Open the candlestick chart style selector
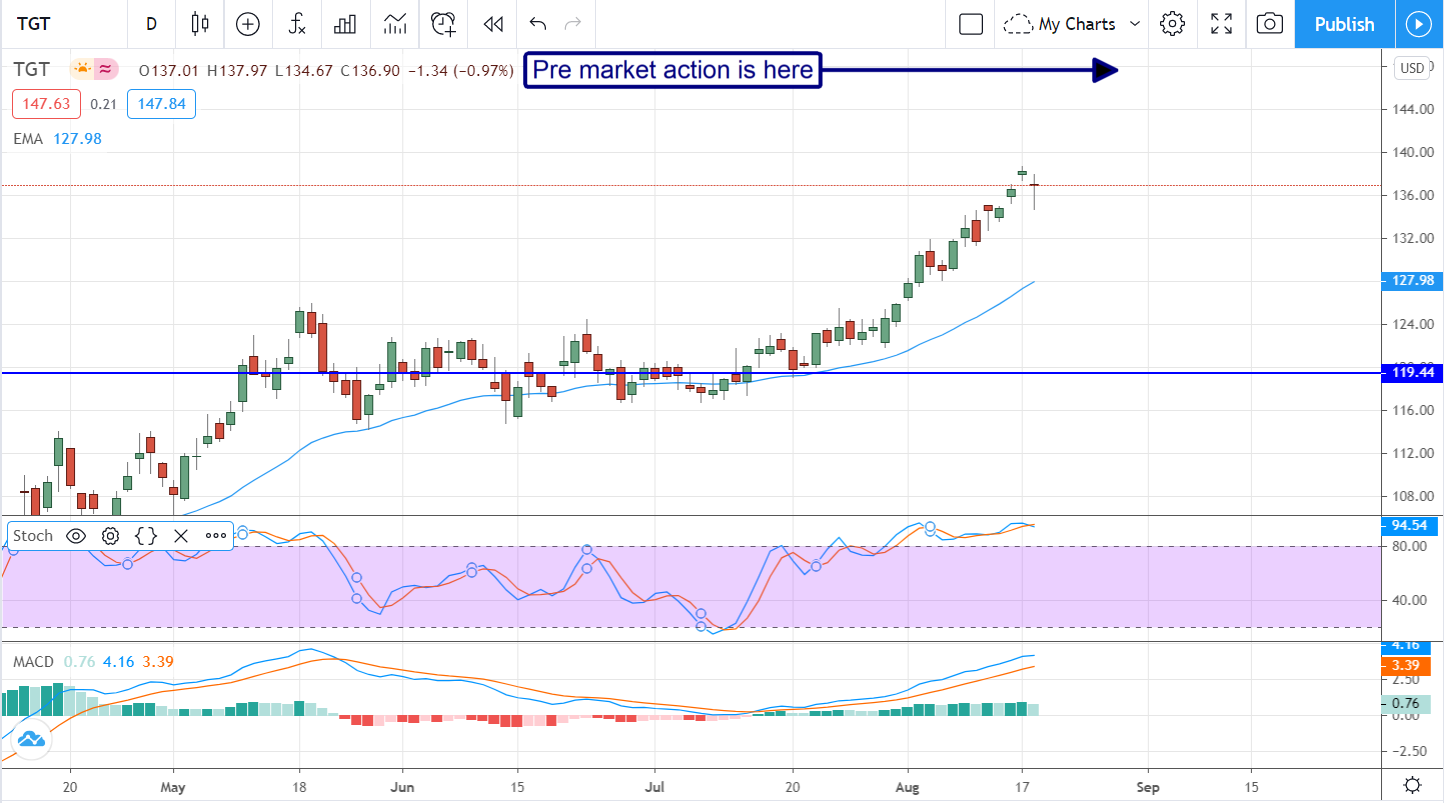 tap(199, 24)
